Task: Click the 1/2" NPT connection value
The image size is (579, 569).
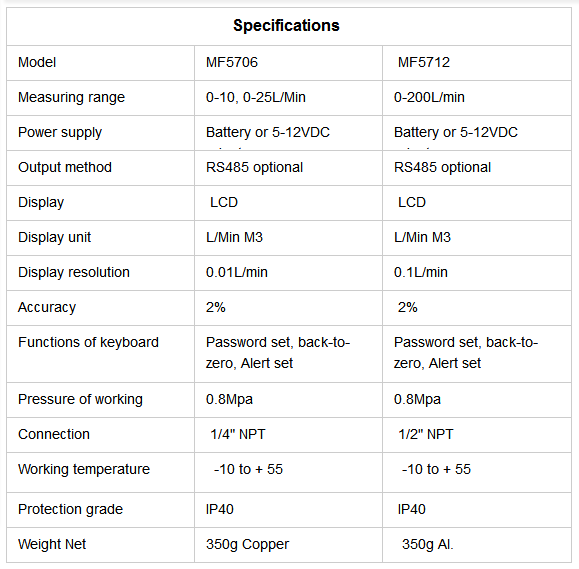Action: point(425,434)
